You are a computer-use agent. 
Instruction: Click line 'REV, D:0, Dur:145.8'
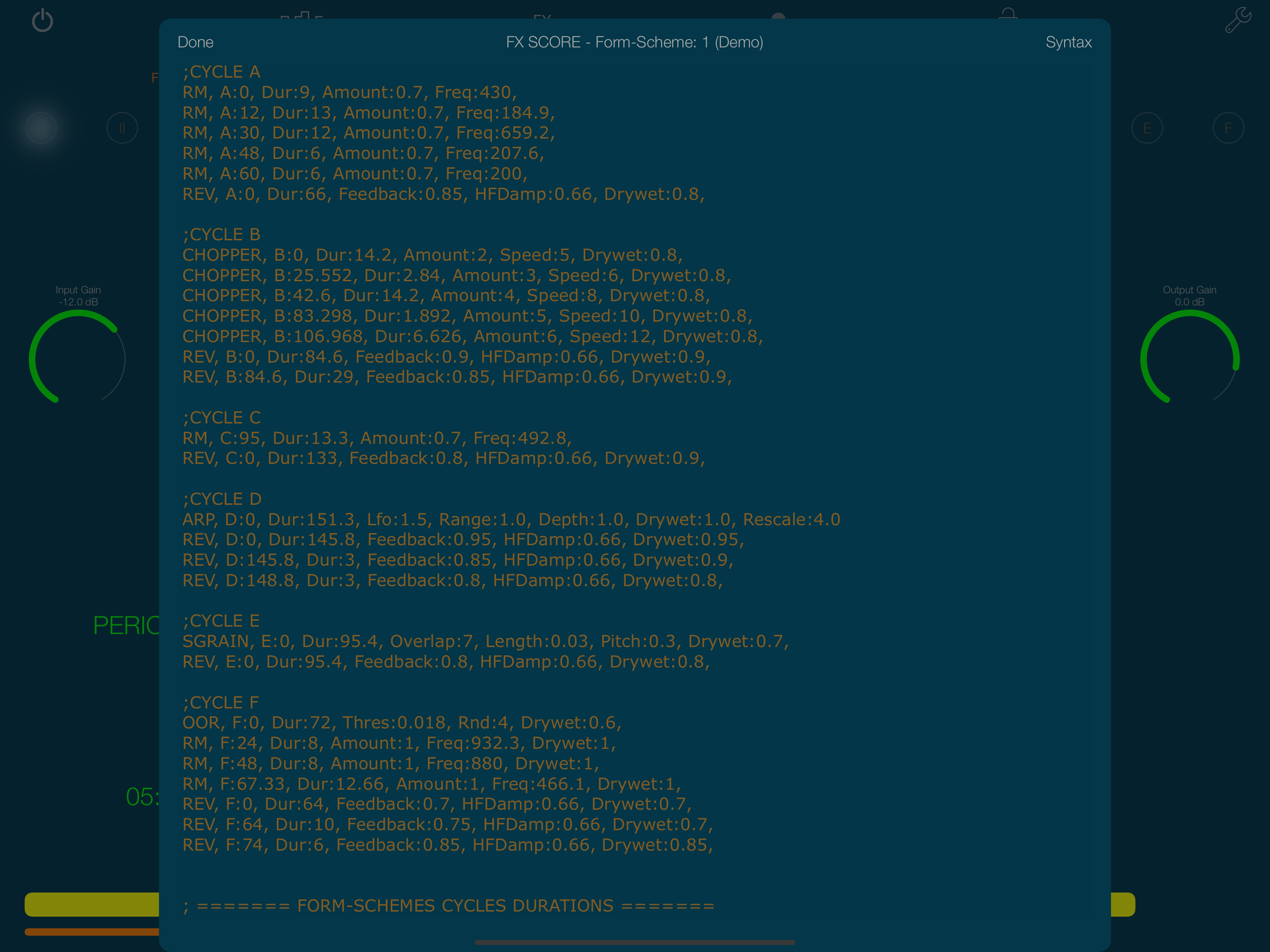[463, 540]
